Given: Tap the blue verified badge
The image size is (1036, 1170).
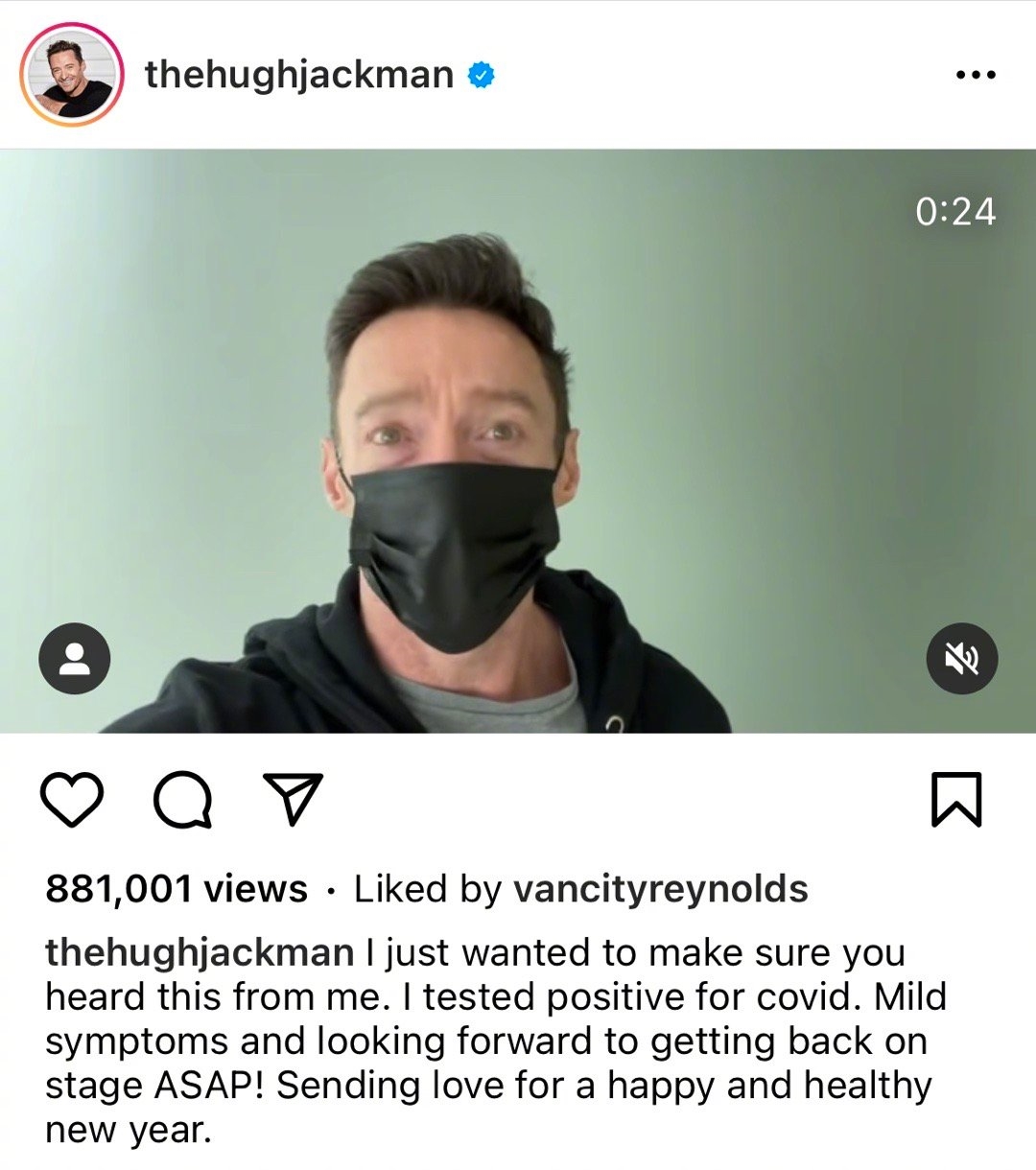Looking at the screenshot, I should [481, 75].
